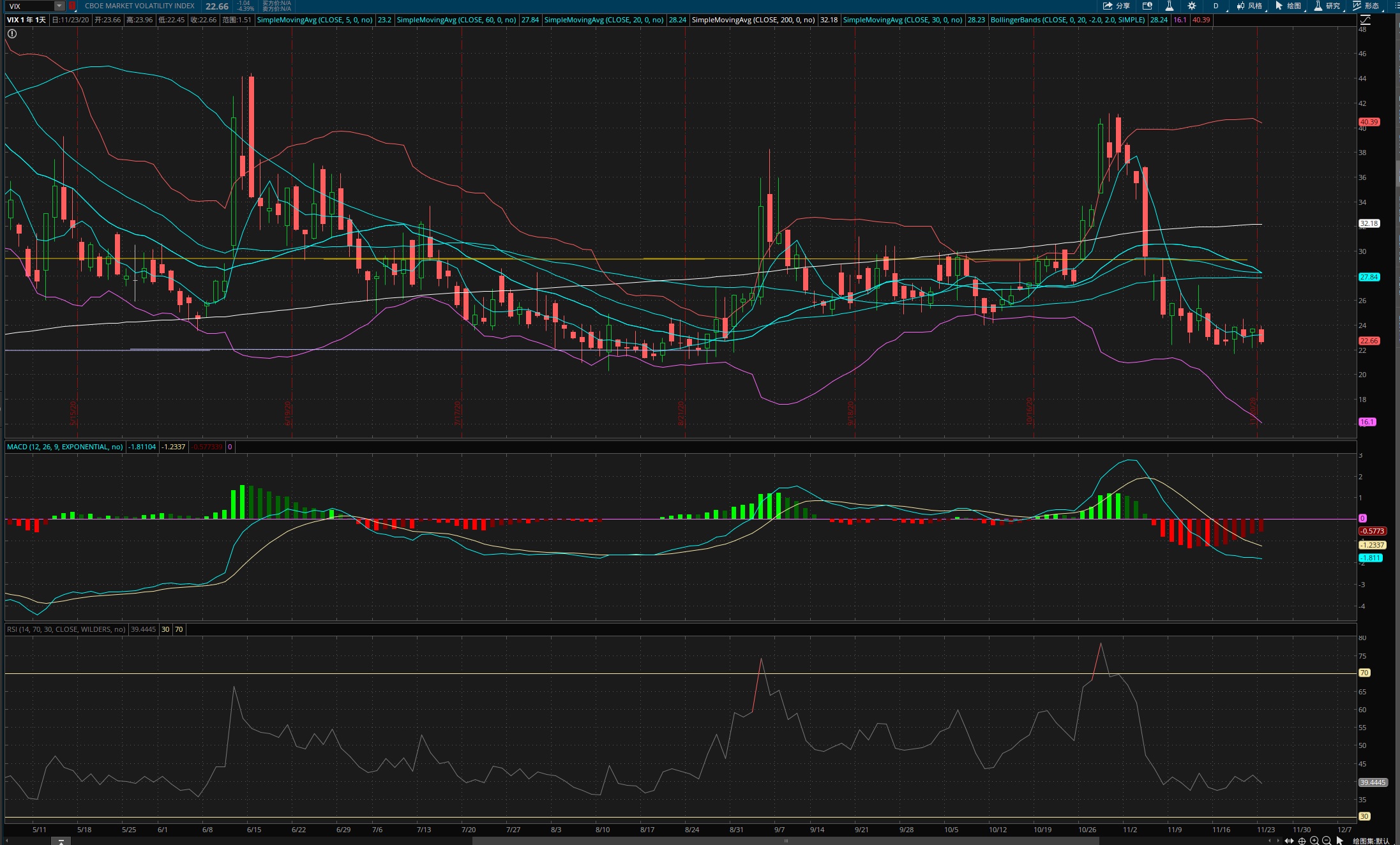This screenshot has height=845, width=1400.
Task: Click the 22.66 last price in header
Action: pos(217,6)
